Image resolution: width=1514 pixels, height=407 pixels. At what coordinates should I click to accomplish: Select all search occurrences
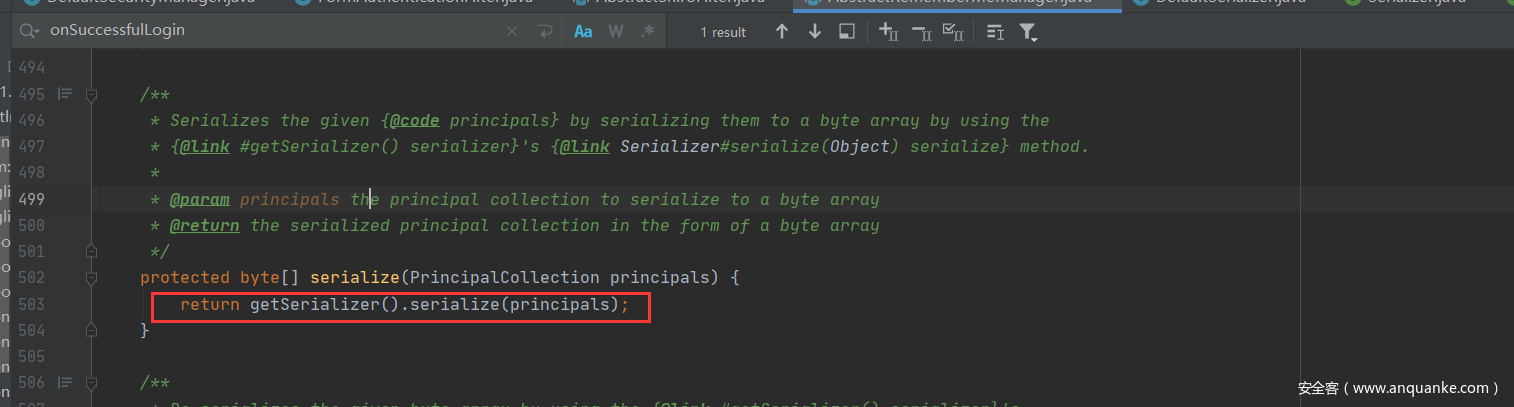952,32
